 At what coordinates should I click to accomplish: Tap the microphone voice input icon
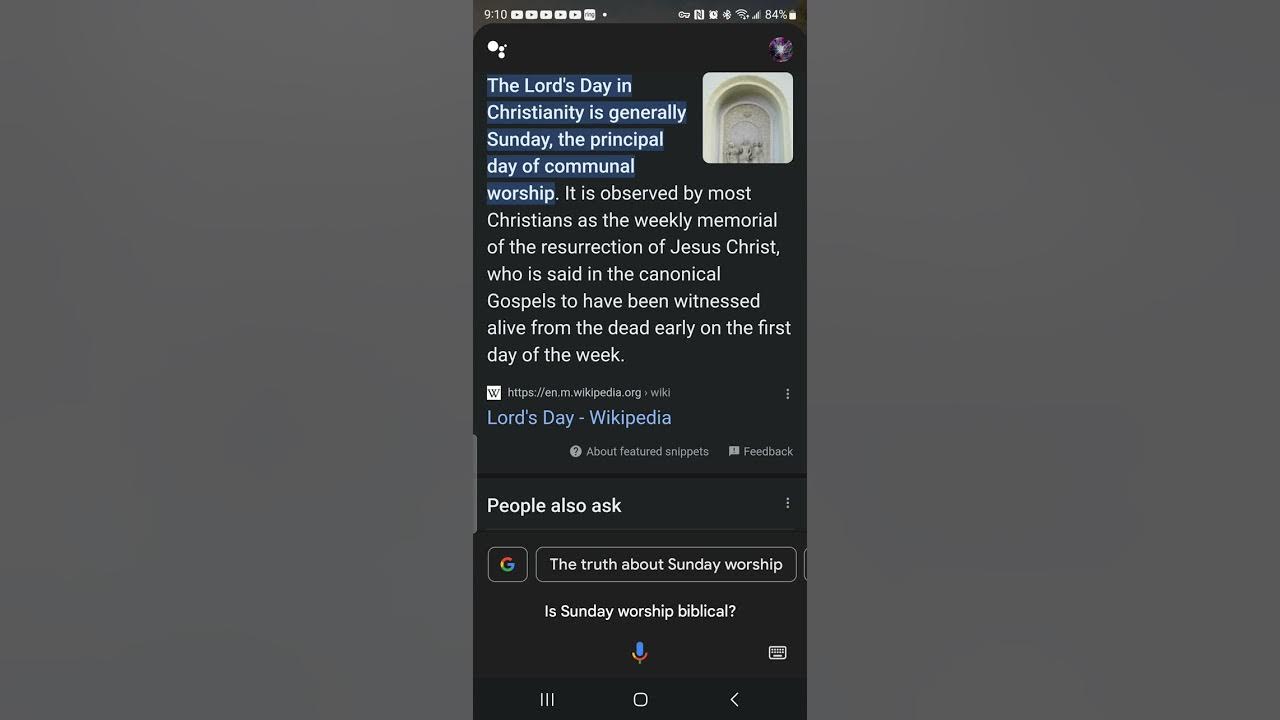click(x=640, y=653)
